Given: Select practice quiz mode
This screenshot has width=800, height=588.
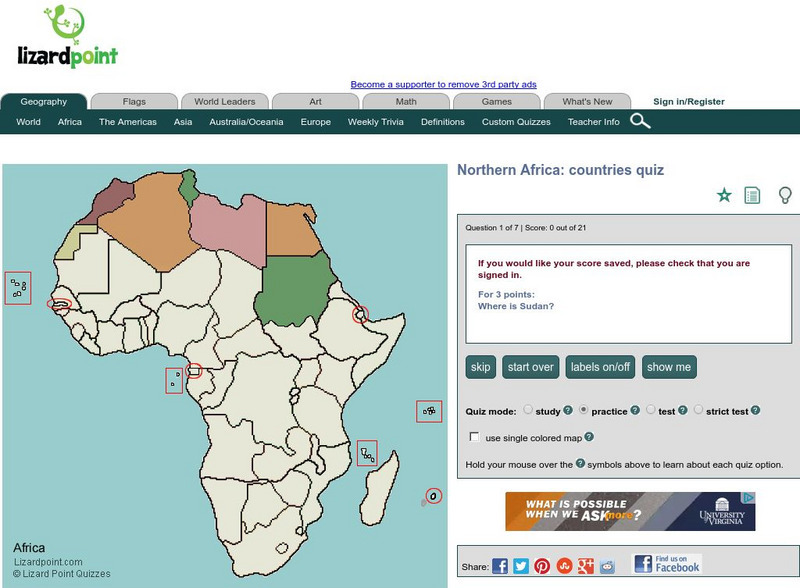Looking at the screenshot, I should 584,410.
